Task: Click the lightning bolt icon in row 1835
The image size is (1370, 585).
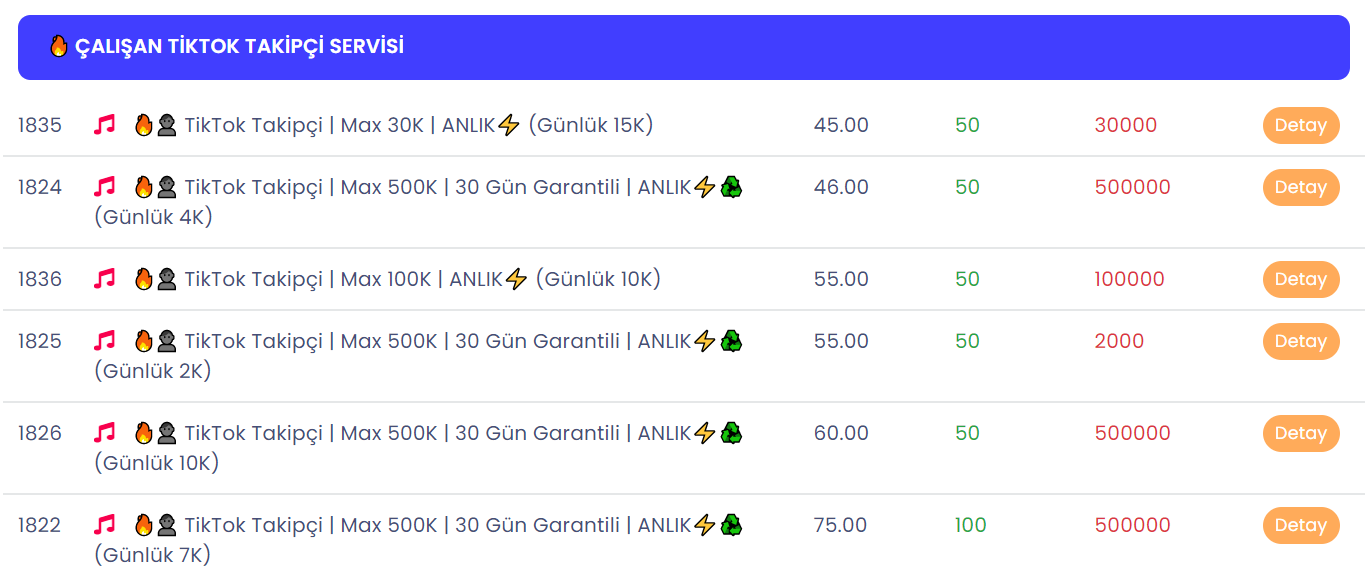Action: pyautogui.click(x=509, y=125)
